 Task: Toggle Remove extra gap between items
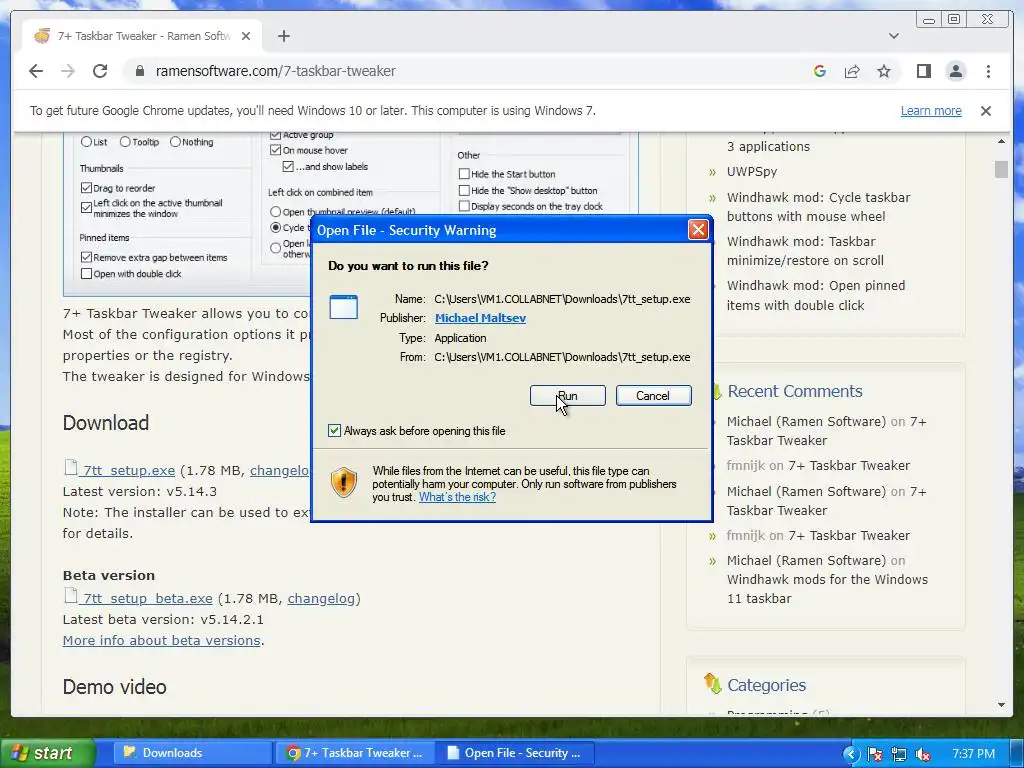[86, 257]
